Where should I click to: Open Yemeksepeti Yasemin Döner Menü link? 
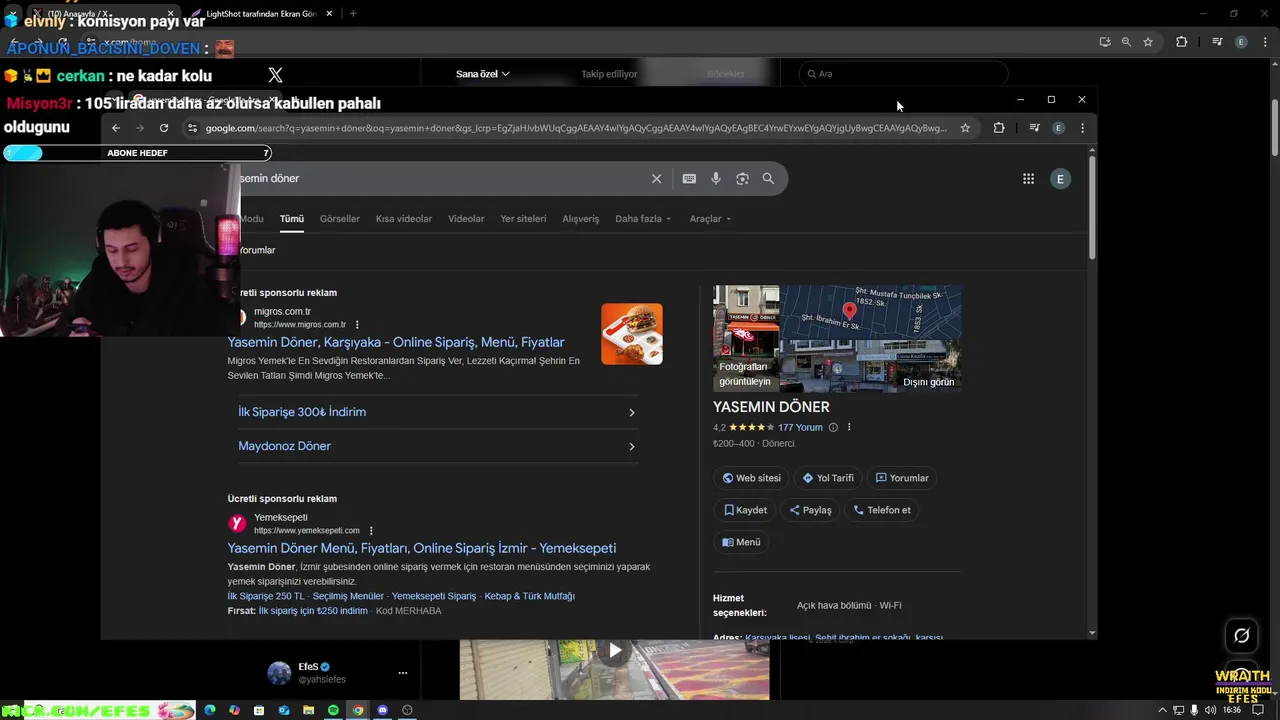click(x=421, y=548)
